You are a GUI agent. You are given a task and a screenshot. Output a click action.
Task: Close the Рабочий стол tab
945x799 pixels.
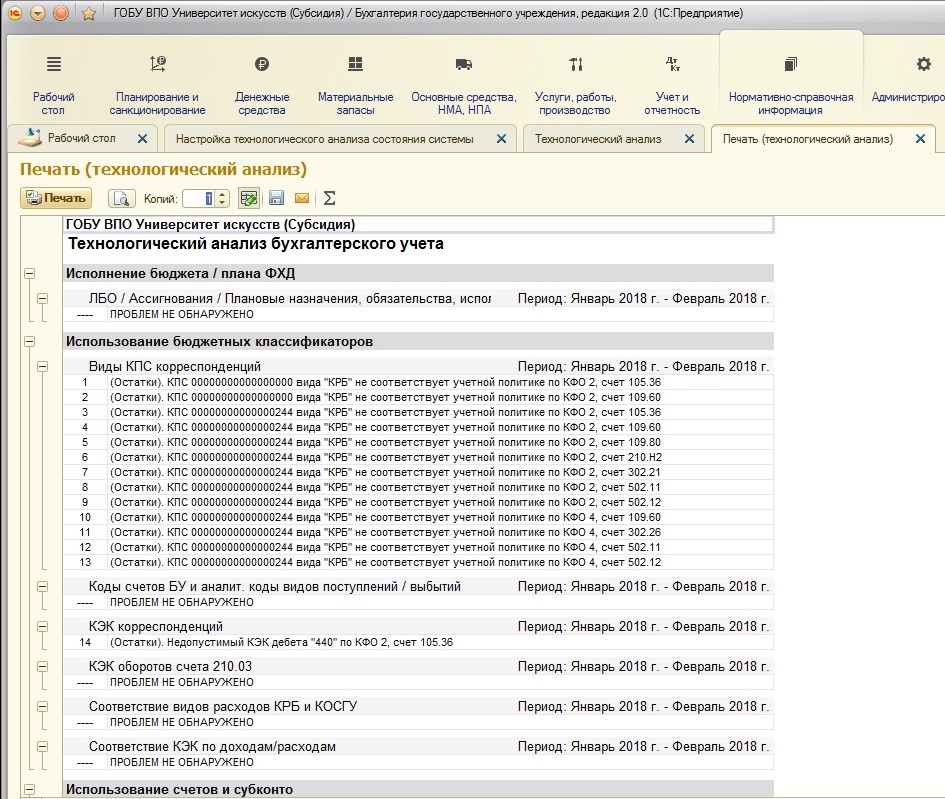pos(142,139)
